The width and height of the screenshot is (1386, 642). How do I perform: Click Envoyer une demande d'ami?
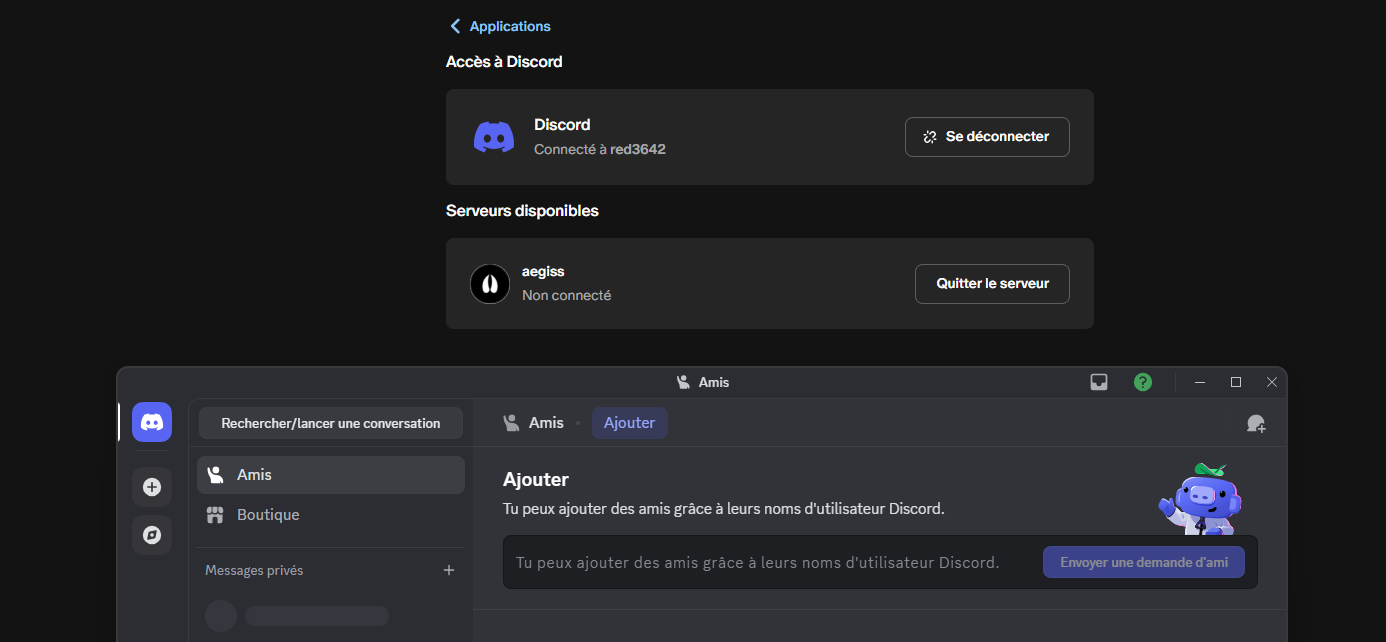coord(1144,562)
